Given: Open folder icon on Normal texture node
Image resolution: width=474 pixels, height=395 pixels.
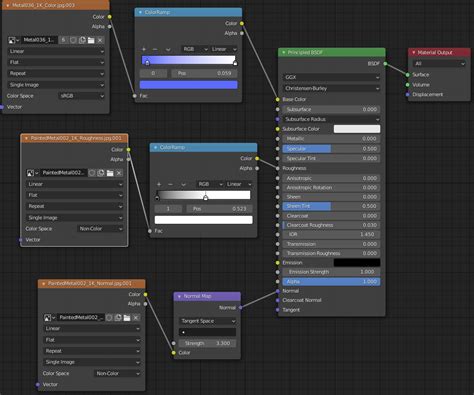Looking at the screenshot, I should tap(127, 318).
